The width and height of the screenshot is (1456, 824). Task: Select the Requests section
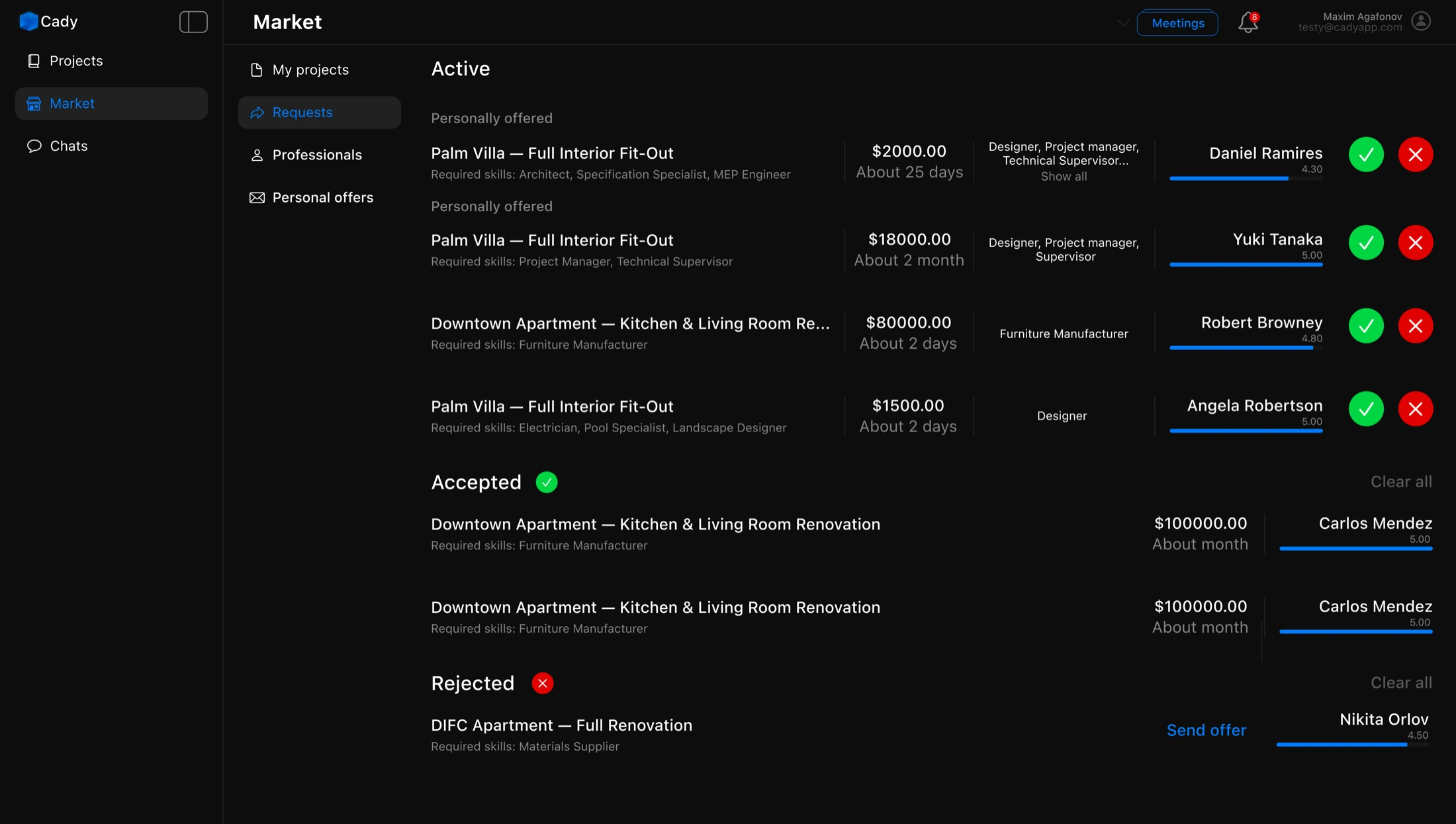click(x=319, y=112)
